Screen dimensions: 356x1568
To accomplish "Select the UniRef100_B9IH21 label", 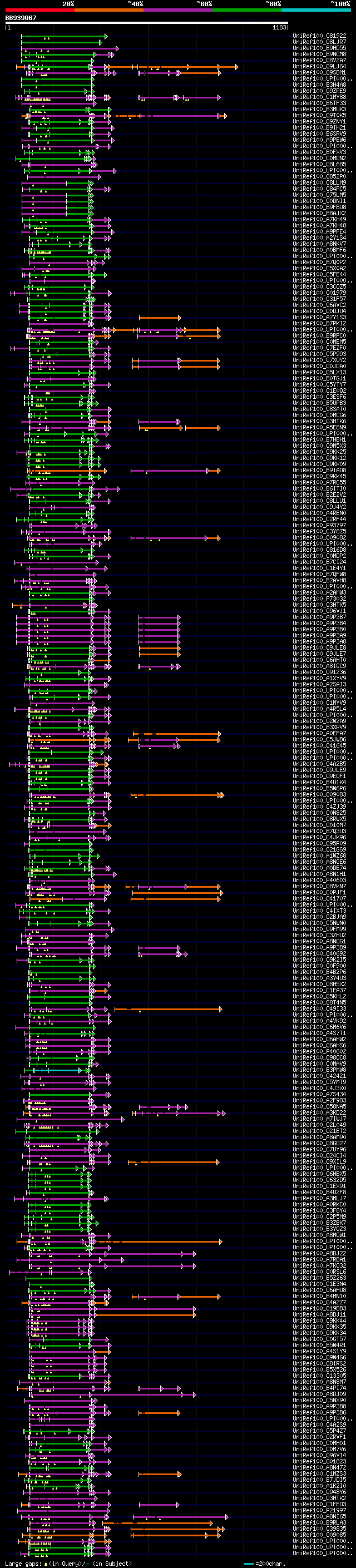I will [319, 128].
